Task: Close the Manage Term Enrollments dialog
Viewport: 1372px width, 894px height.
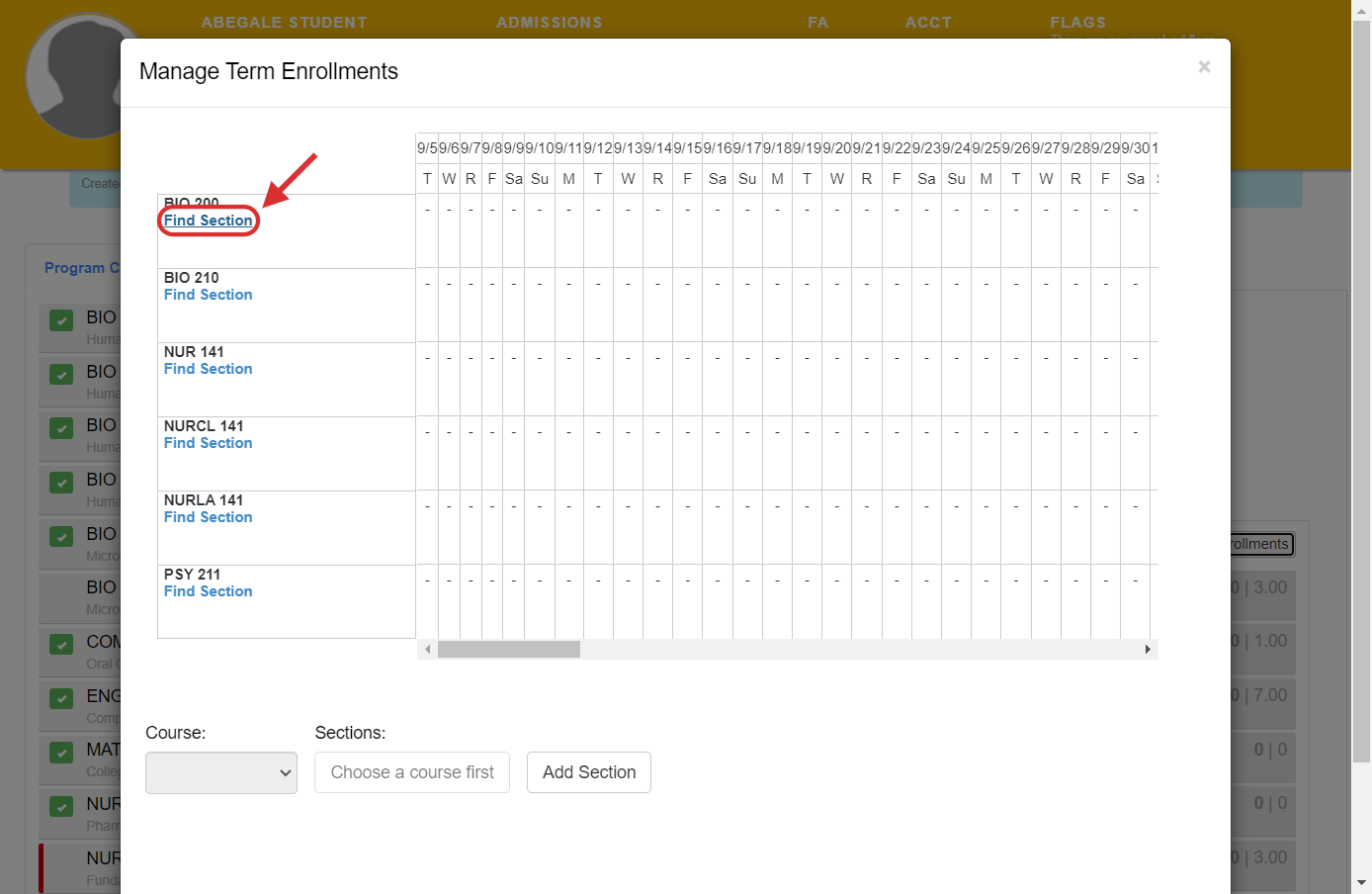Action: click(x=1204, y=66)
